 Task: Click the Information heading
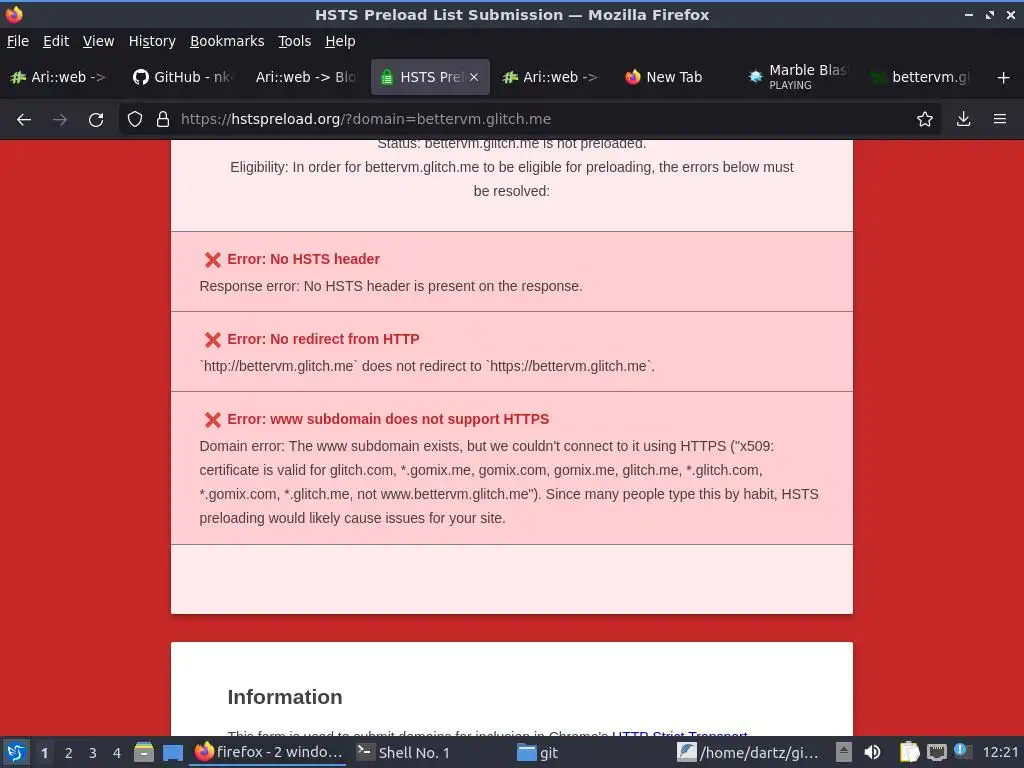pyautogui.click(x=285, y=697)
